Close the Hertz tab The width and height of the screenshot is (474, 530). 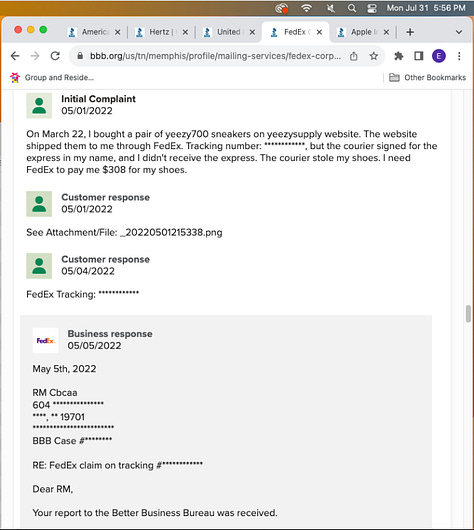tap(185, 32)
